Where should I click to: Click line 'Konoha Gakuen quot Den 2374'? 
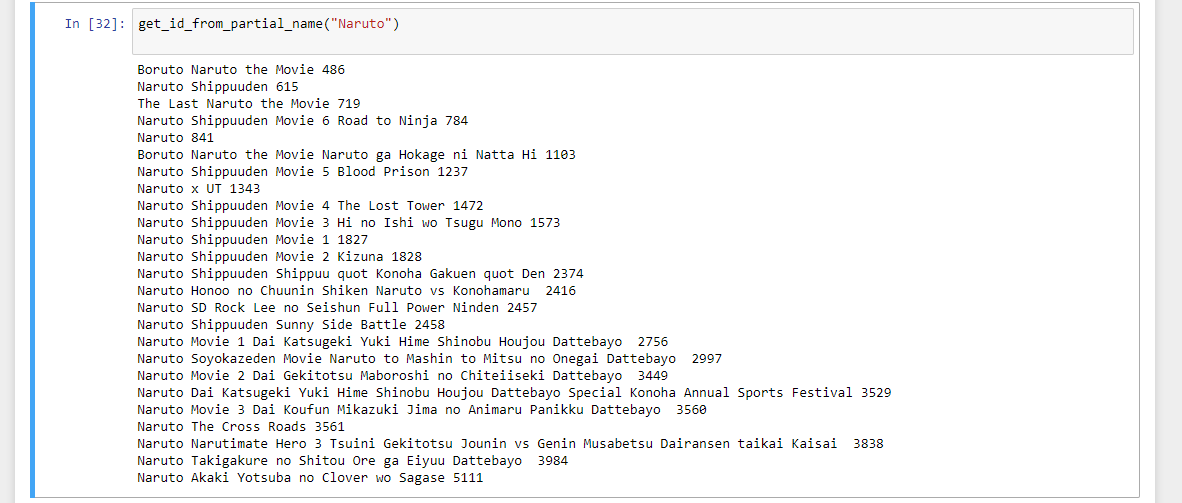(x=360, y=274)
